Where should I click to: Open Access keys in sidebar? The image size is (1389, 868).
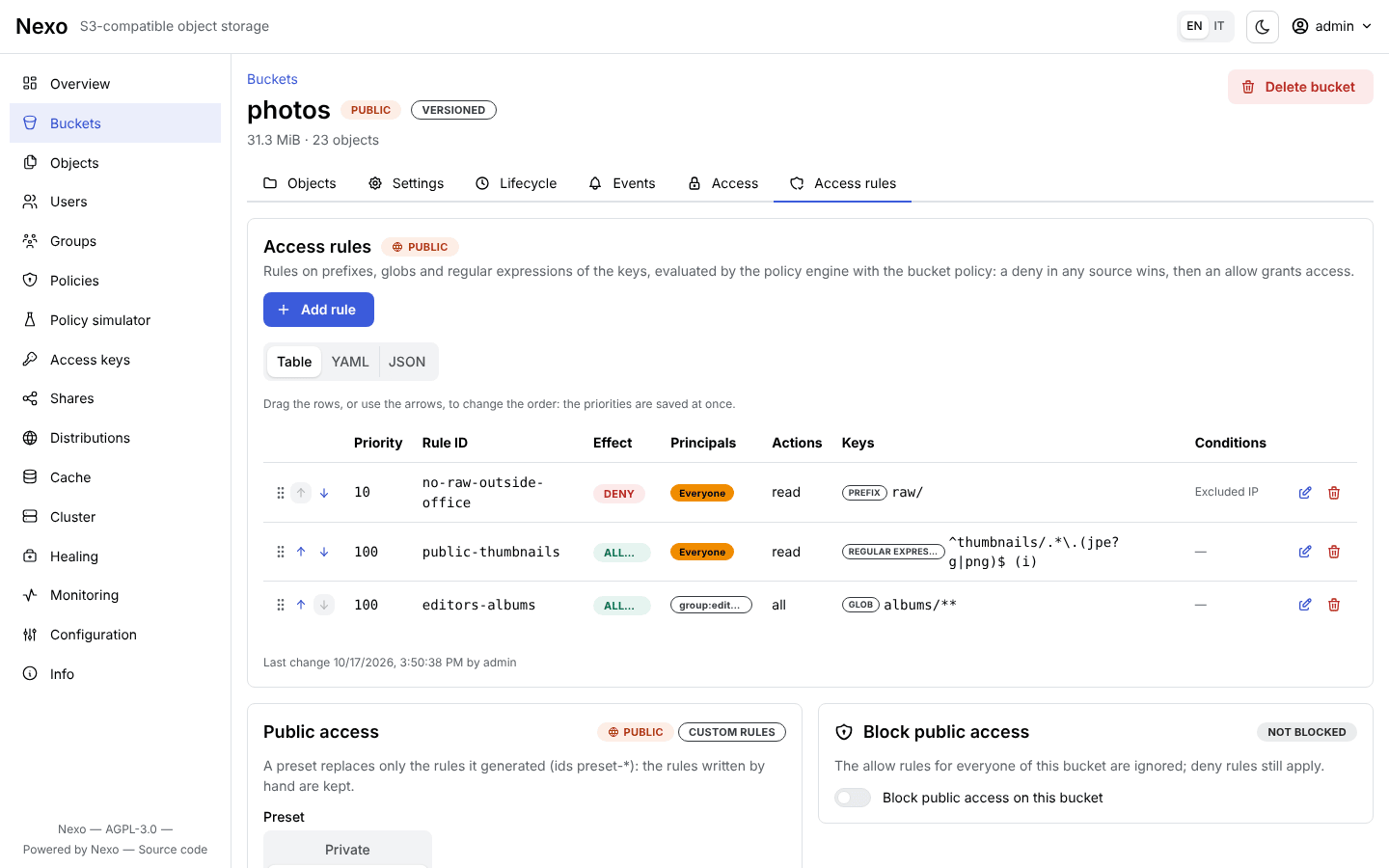click(115, 360)
